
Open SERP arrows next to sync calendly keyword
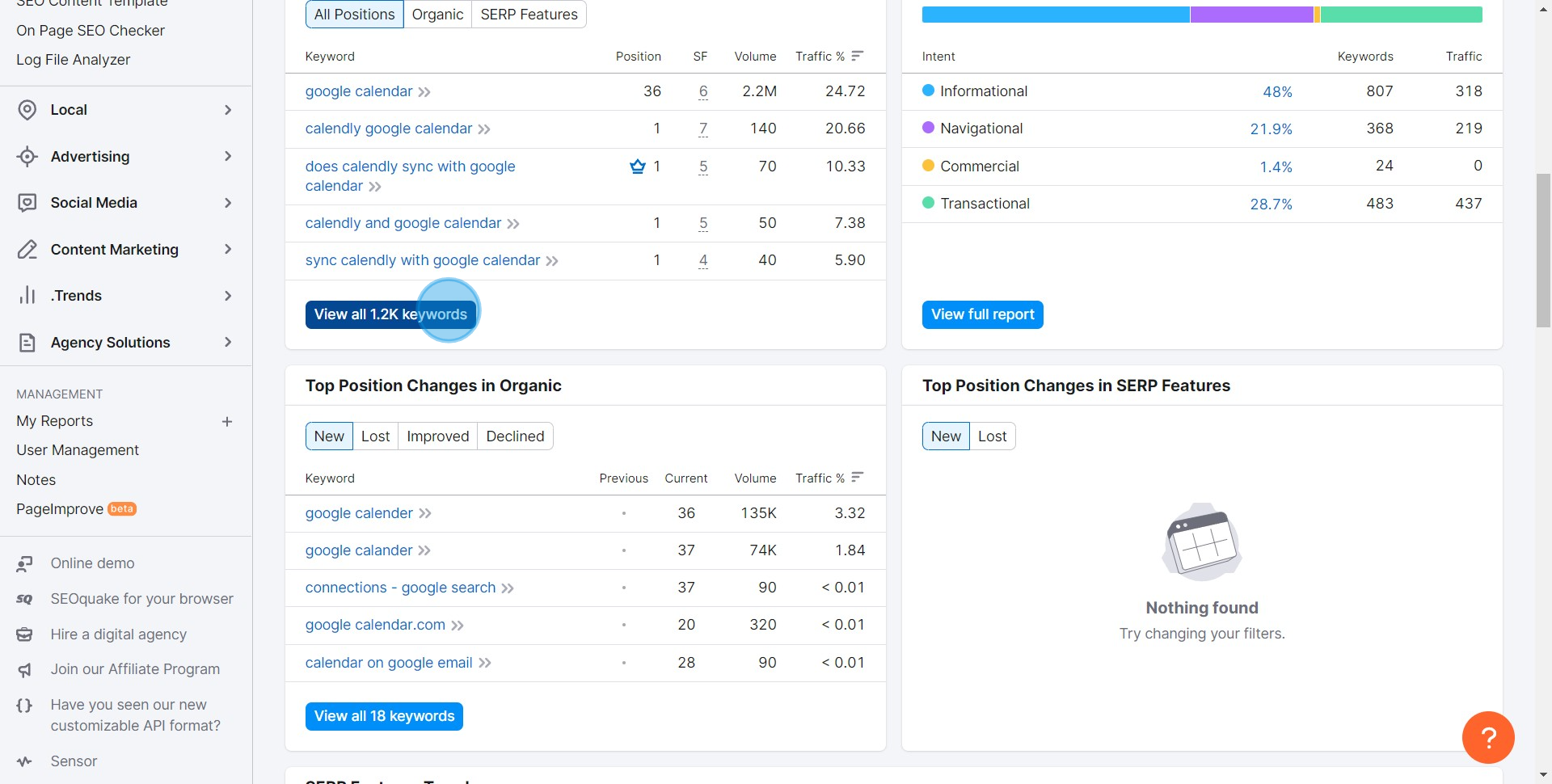coord(552,261)
